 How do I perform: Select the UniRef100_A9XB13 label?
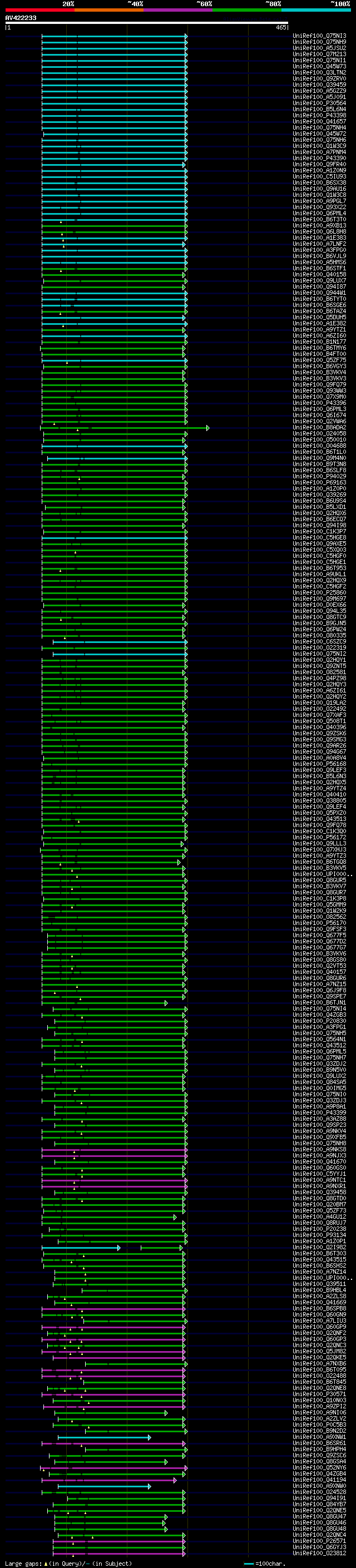click(319, 225)
